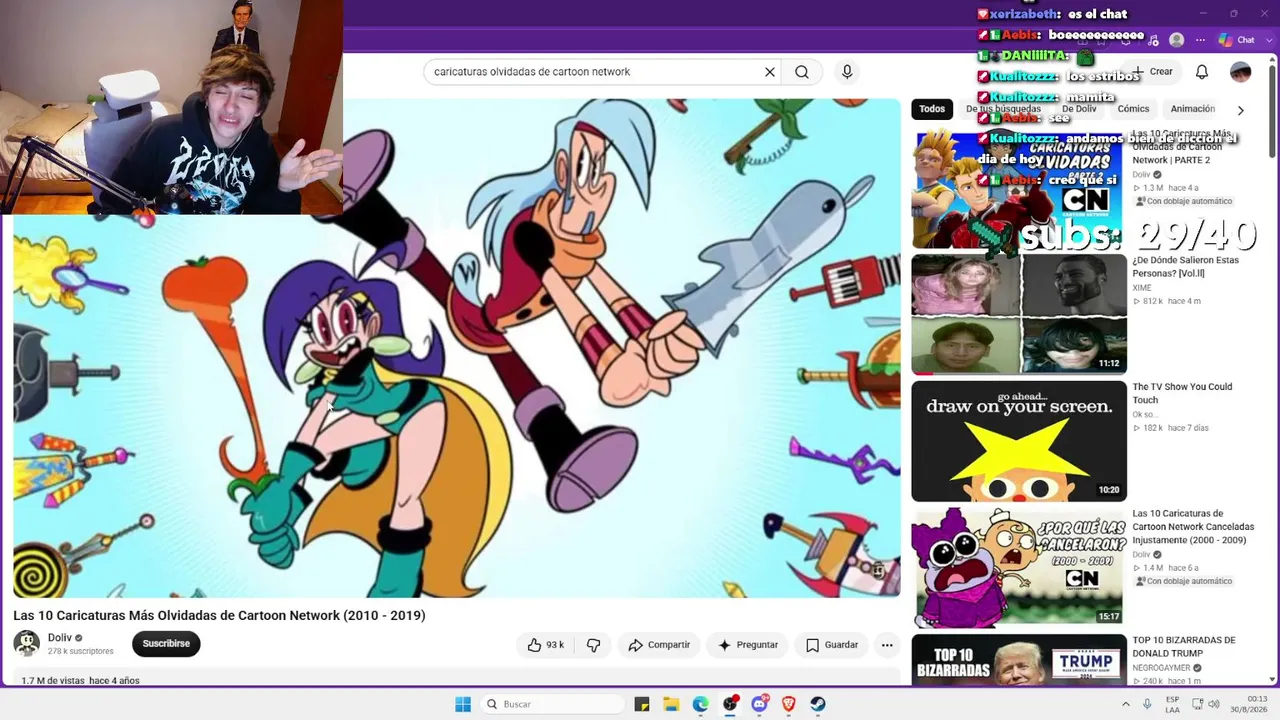Open the three-dot more actions menu under the video
Viewport: 1280px width, 720px height.
pyautogui.click(x=887, y=645)
